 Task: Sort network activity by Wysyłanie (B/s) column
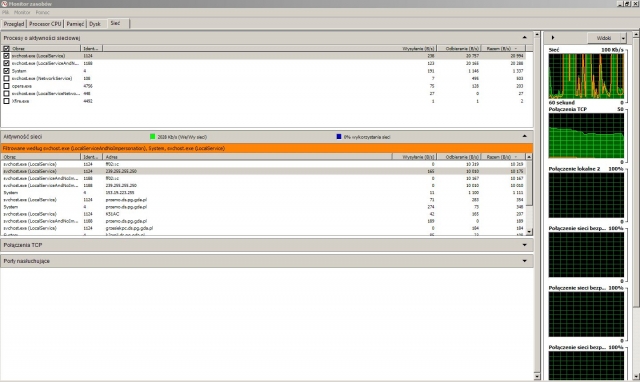(414, 157)
